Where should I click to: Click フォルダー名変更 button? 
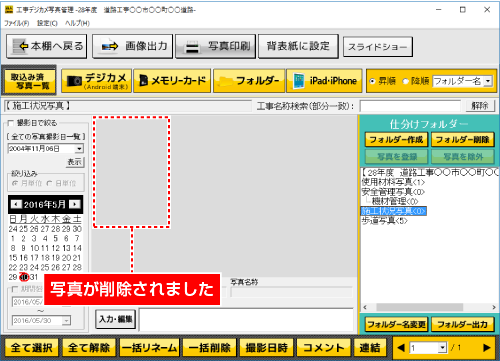[x=396, y=324]
